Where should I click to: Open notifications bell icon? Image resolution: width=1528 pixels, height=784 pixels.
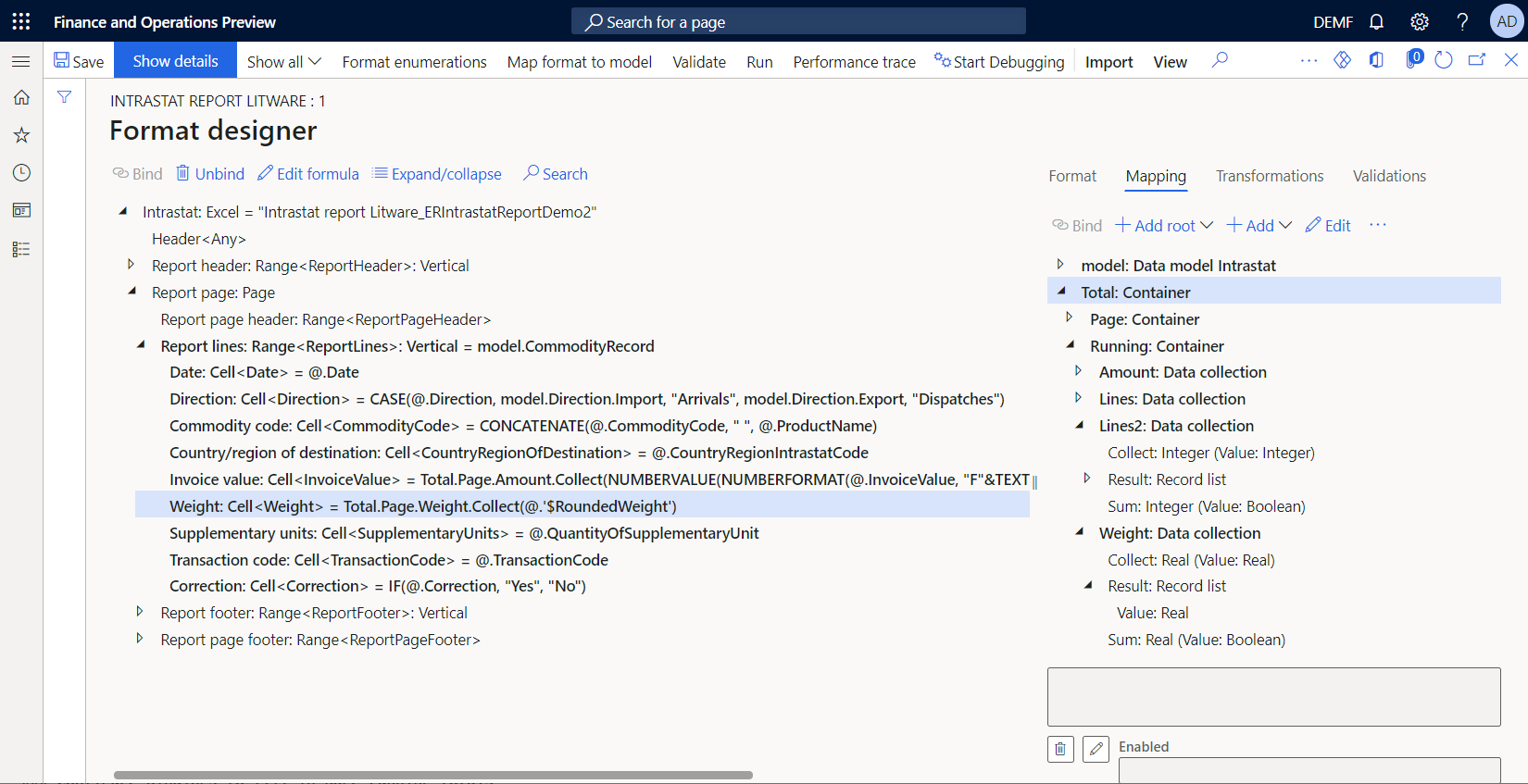[x=1377, y=21]
